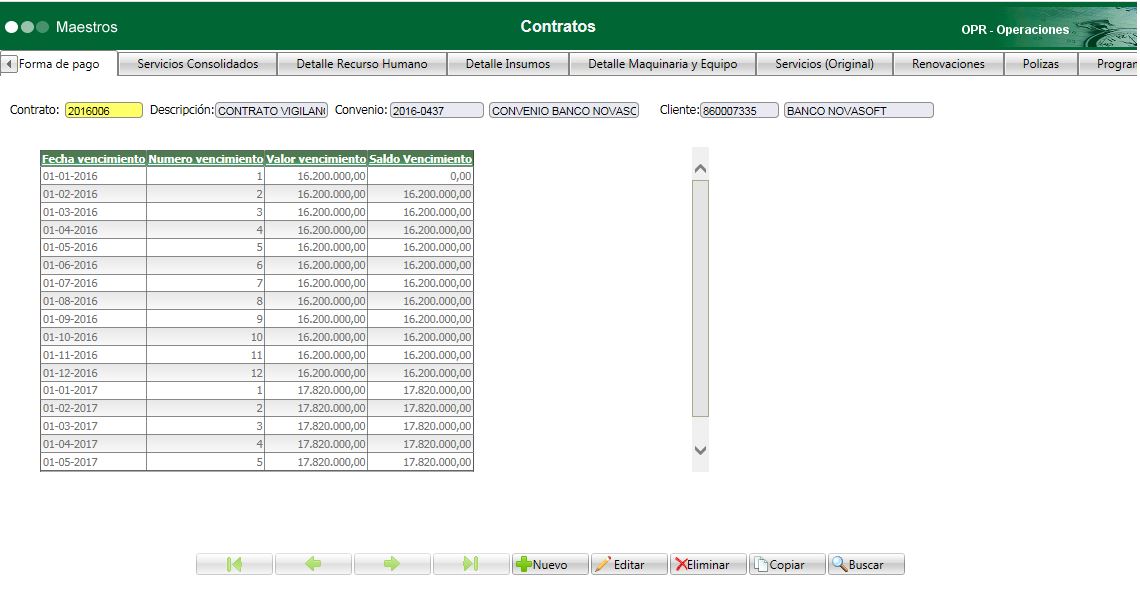Open the Forma de pago tab
The width and height of the screenshot is (1140, 601).
pyautogui.click(x=59, y=64)
